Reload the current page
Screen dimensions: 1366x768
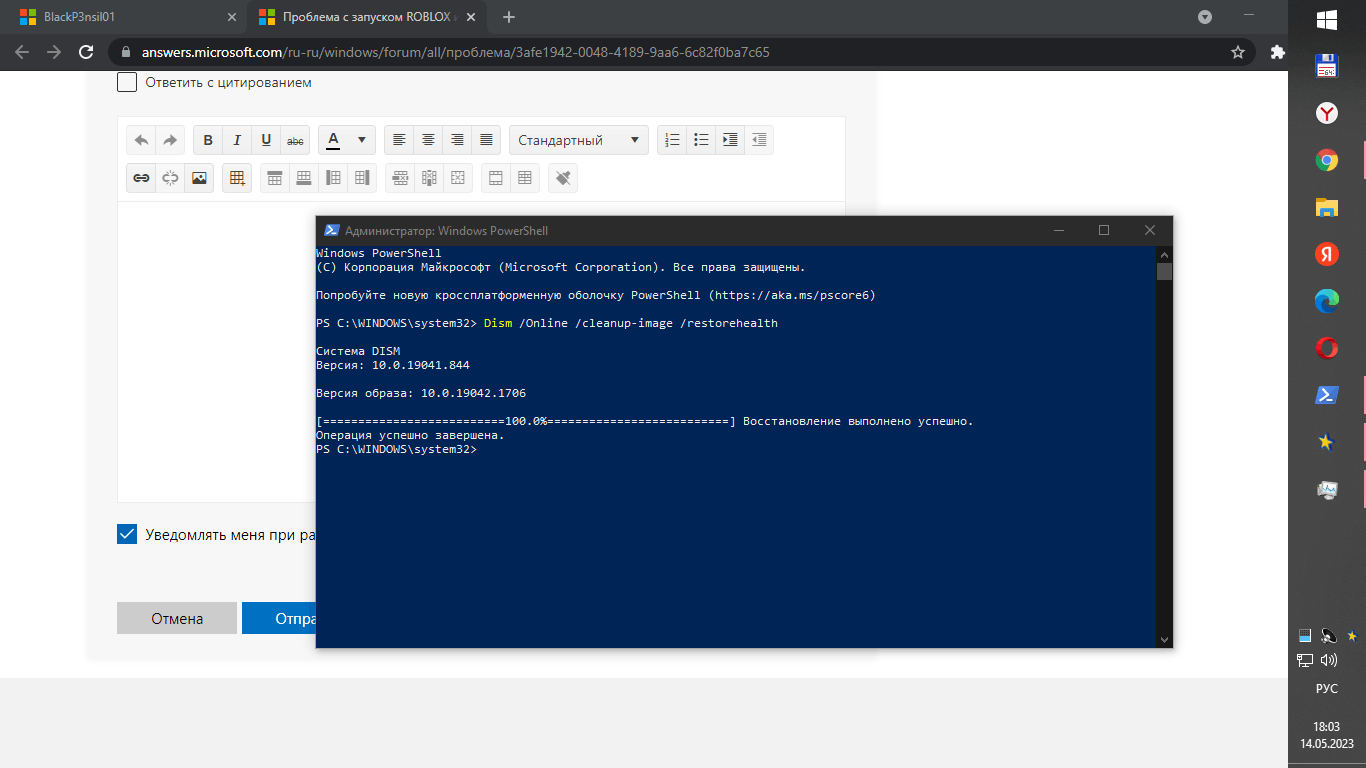coord(86,52)
